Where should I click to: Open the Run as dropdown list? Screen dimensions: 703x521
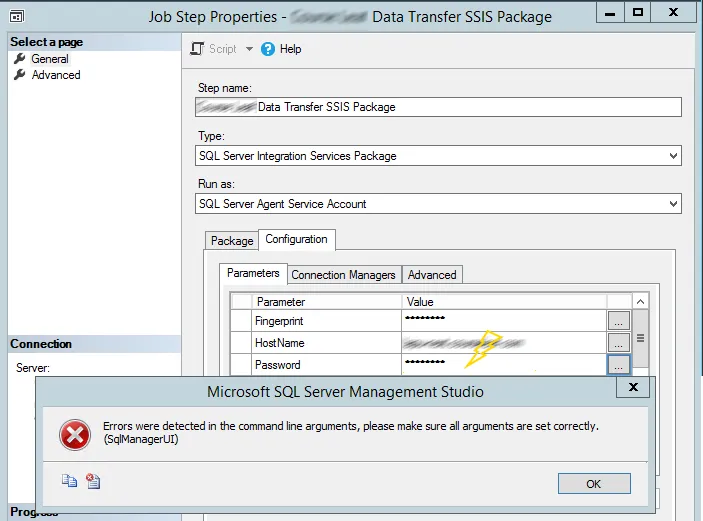(673, 204)
